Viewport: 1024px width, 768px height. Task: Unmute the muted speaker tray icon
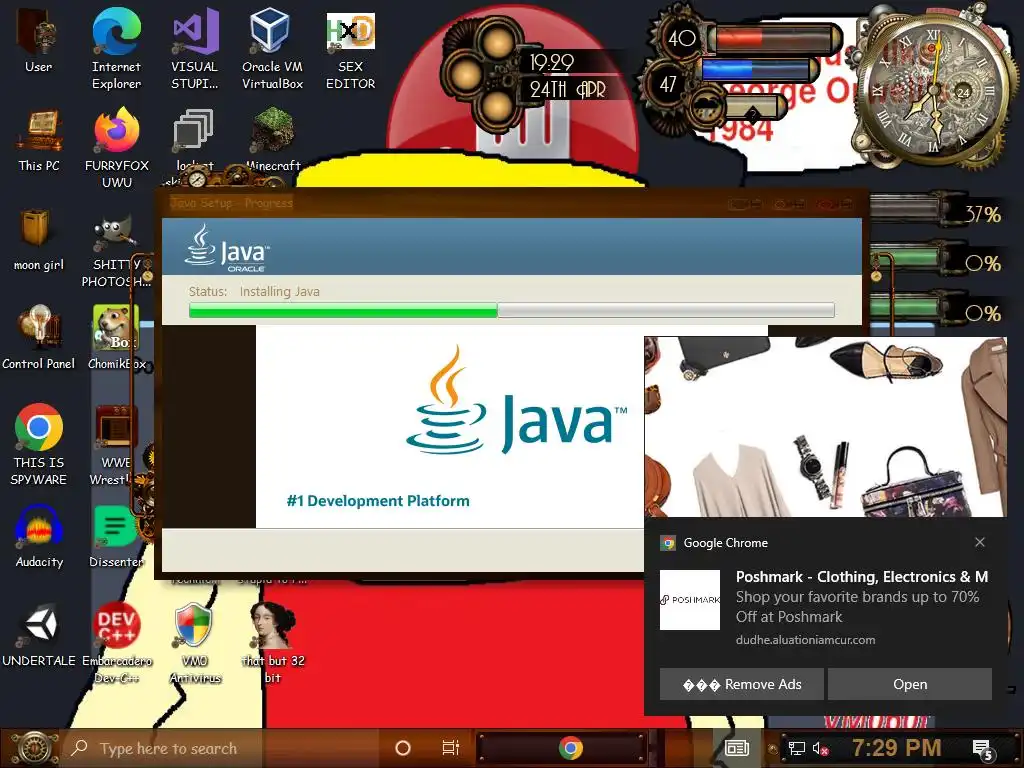pos(820,748)
